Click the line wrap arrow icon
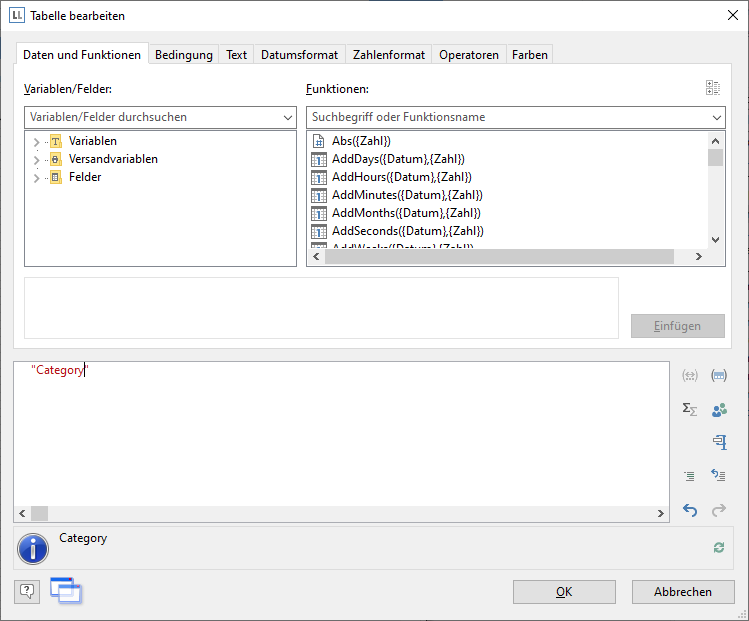Image resolution: width=749 pixels, height=621 pixels. [x=718, y=476]
